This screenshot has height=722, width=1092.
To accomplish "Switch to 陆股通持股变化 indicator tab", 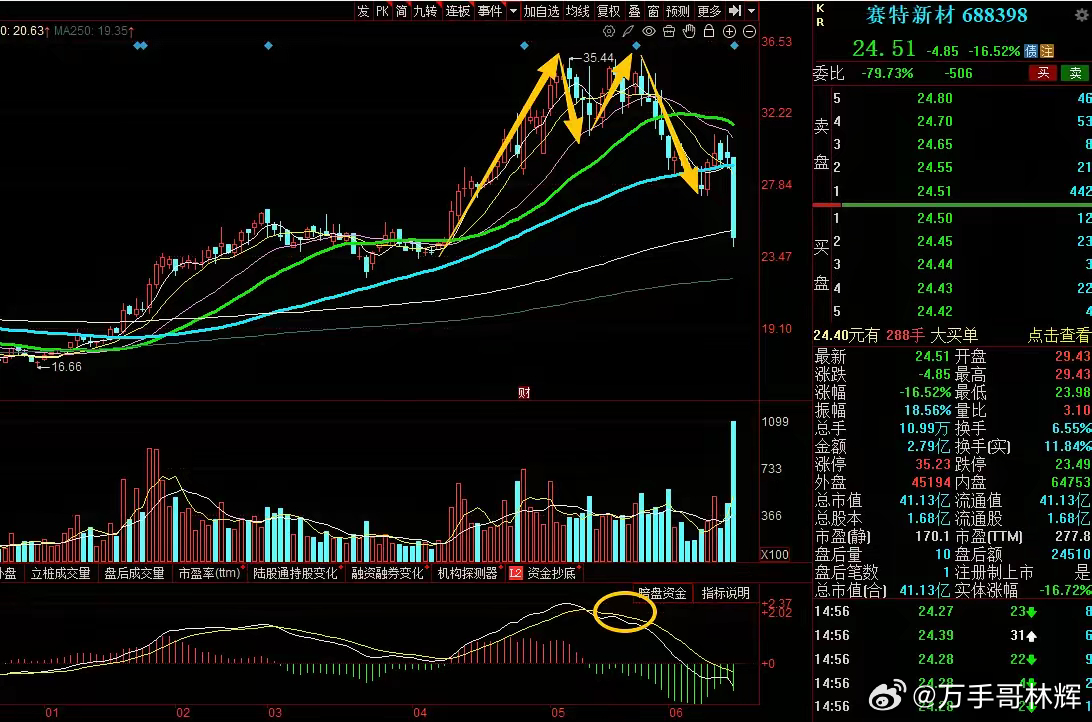I will (x=295, y=573).
